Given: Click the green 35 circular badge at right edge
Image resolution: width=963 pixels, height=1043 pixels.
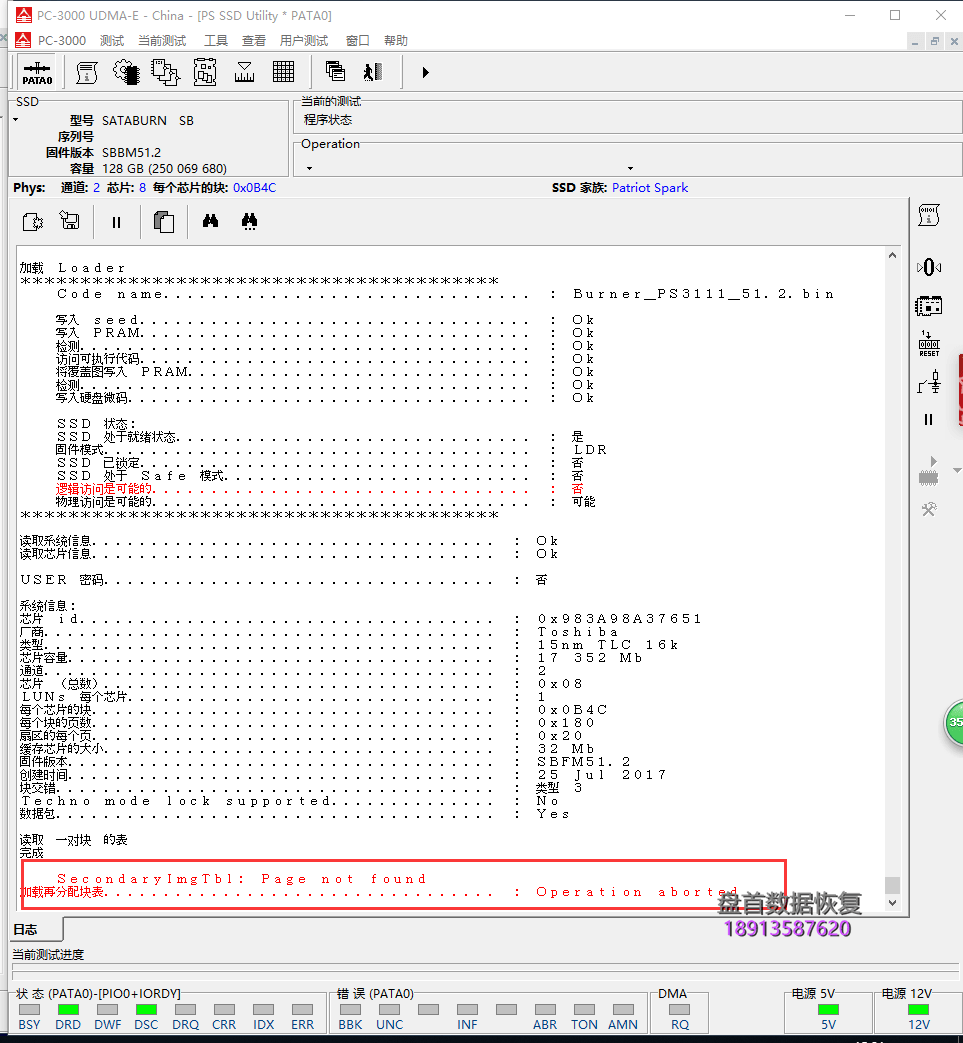Looking at the screenshot, I should (955, 723).
